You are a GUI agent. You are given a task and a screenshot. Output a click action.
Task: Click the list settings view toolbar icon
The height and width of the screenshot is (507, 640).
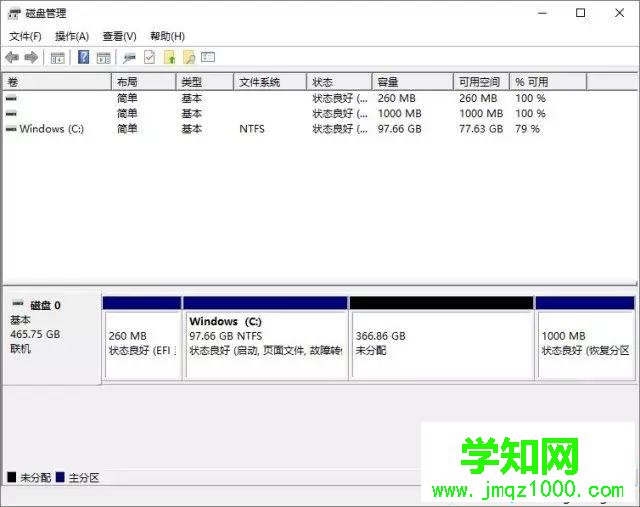(x=208, y=57)
